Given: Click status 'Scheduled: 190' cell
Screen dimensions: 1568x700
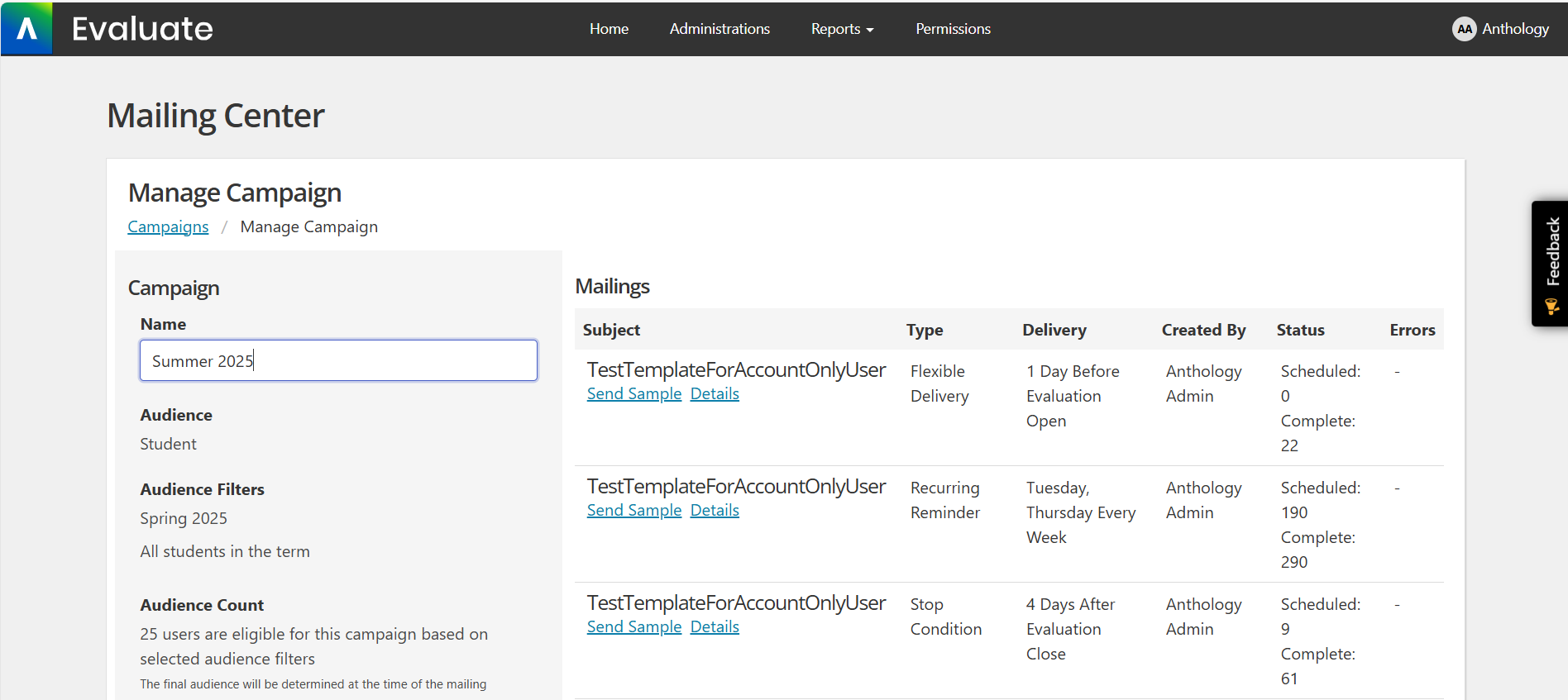Looking at the screenshot, I should click(x=1321, y=500).
